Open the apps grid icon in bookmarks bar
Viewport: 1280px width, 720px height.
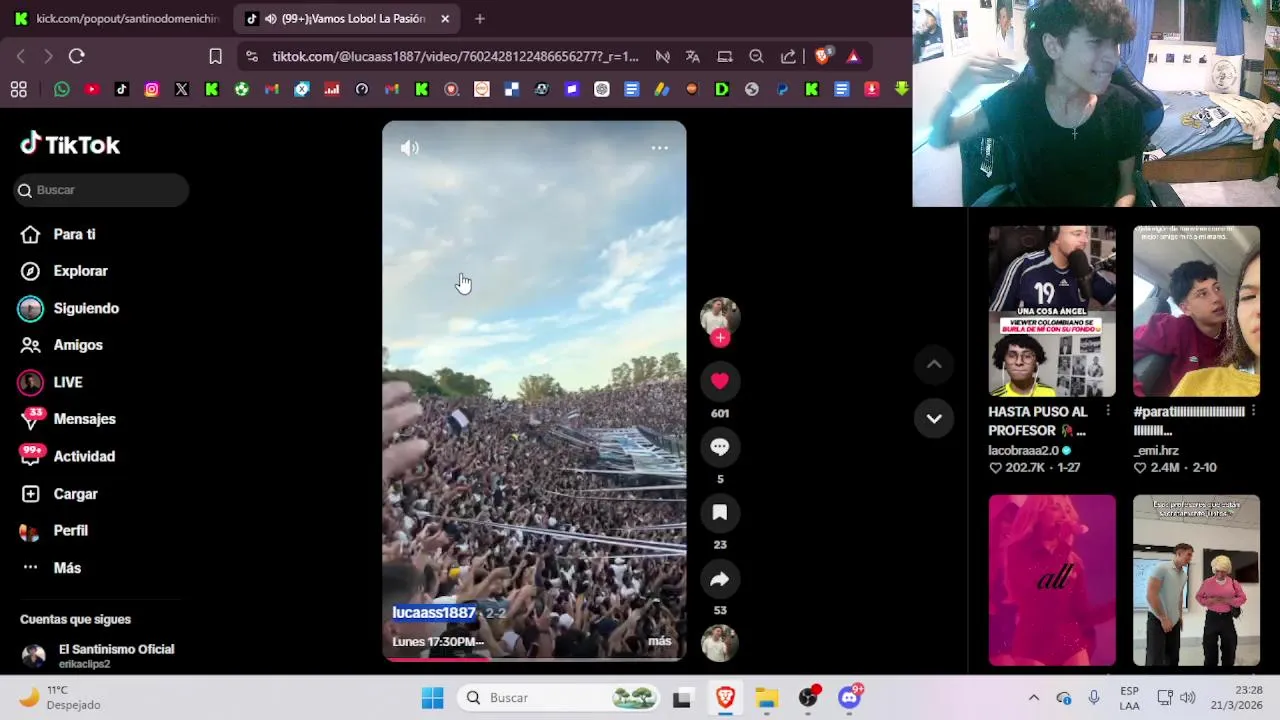[x=18, y=89]
